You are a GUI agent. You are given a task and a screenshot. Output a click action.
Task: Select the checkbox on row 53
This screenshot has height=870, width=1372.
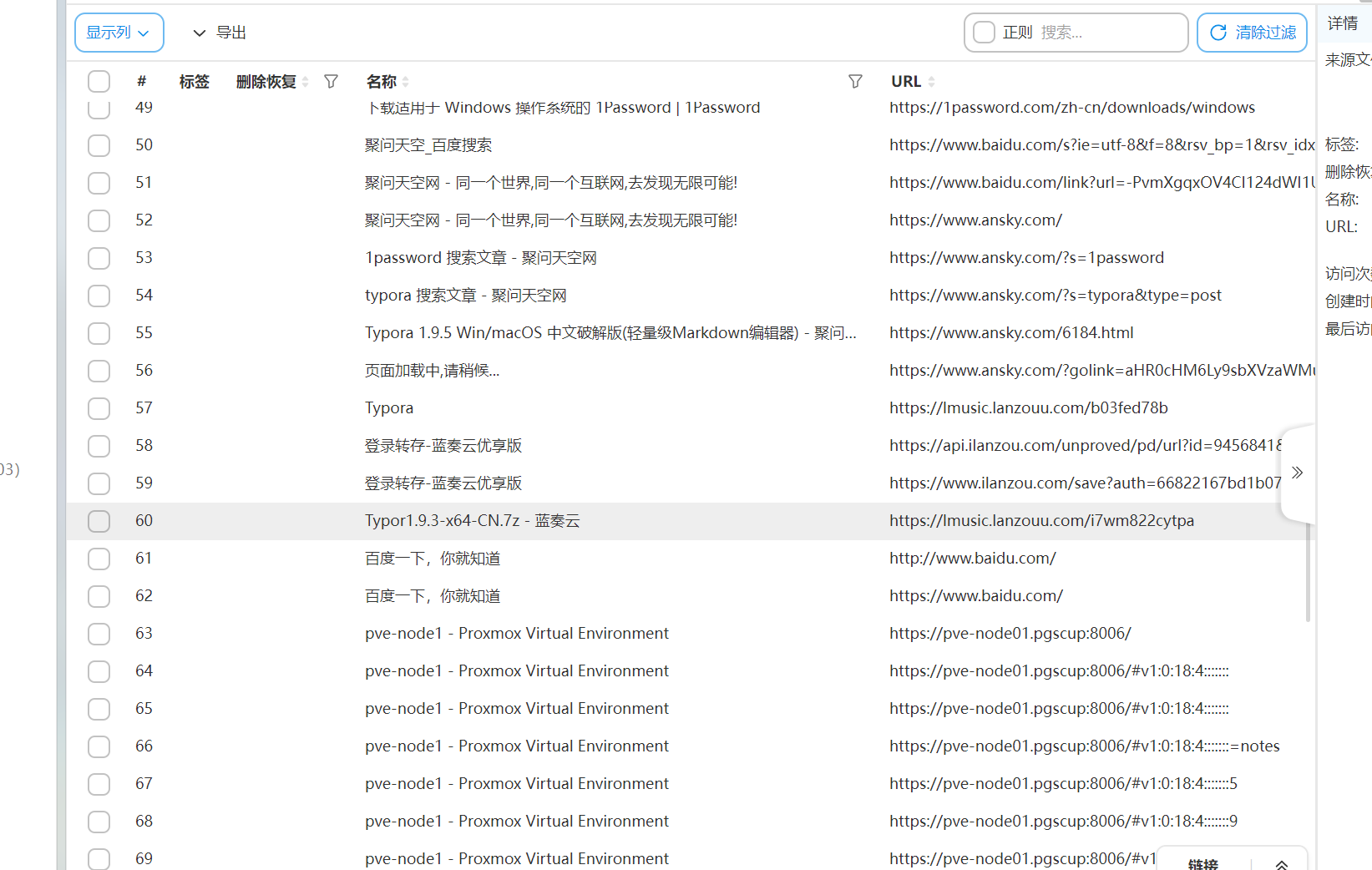99,258
